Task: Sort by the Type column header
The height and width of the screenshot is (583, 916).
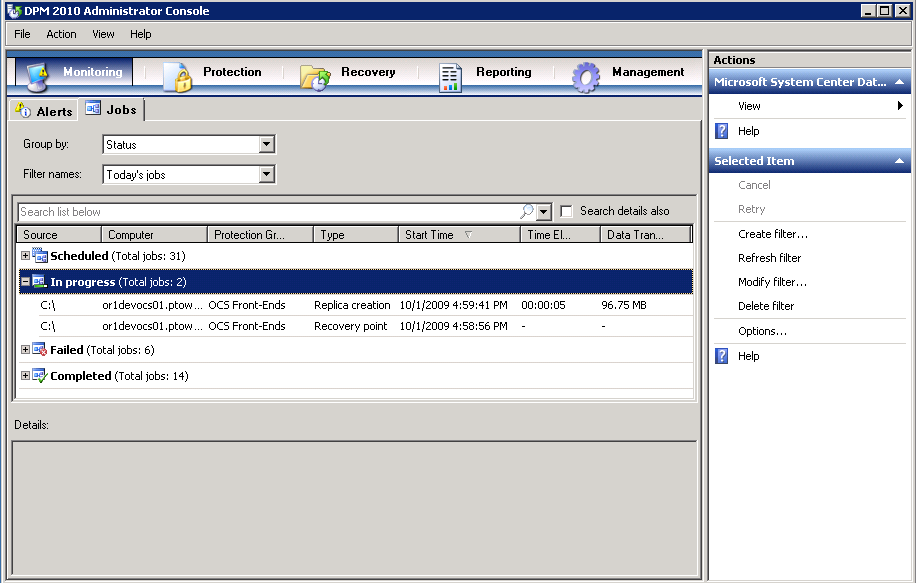Action: click(x=356, y=234)
